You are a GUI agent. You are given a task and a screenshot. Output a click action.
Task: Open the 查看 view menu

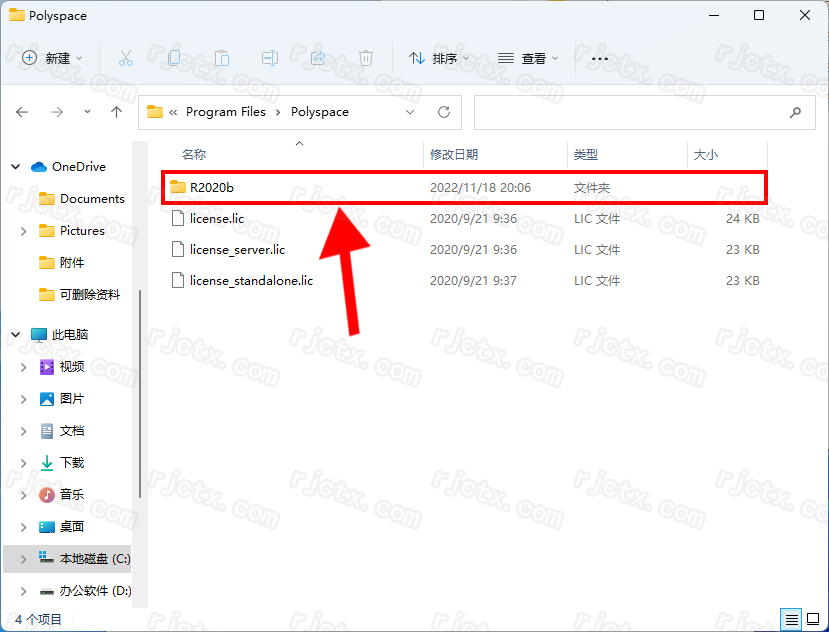tap(528, 58)
